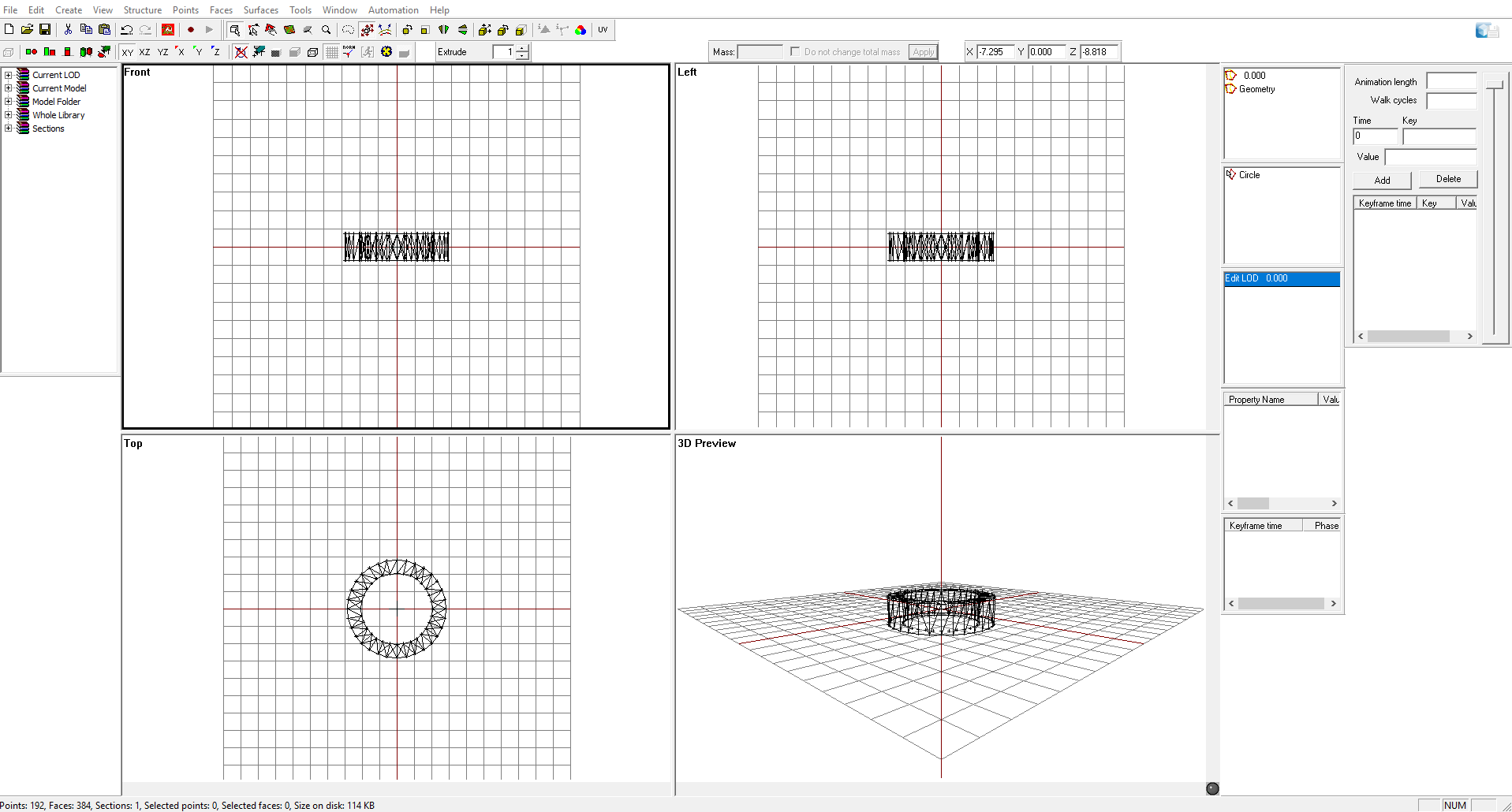
Task: Click the Delete keyframe button
Action: pos(1448,179)
